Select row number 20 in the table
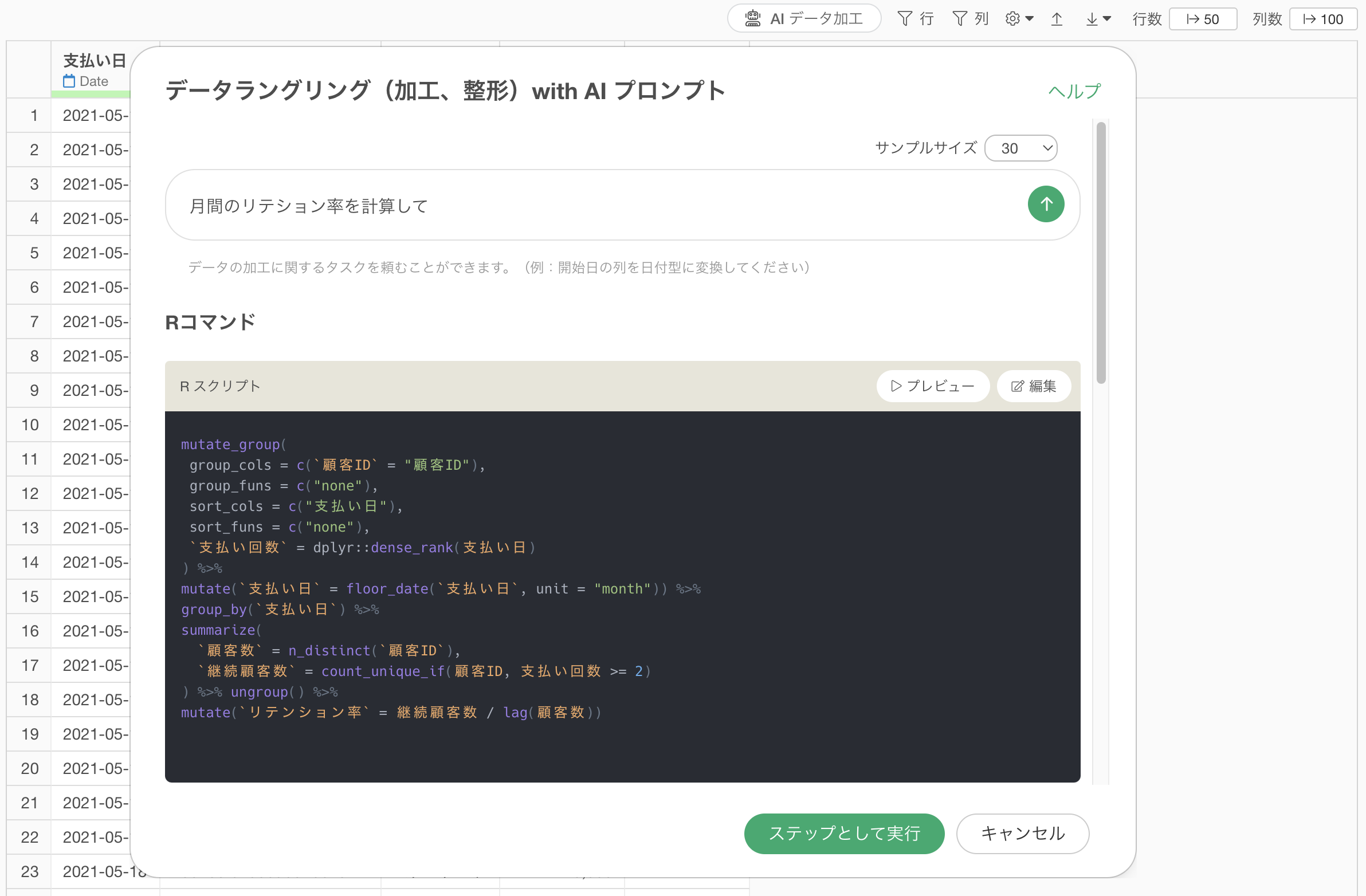 pos(30,768)
